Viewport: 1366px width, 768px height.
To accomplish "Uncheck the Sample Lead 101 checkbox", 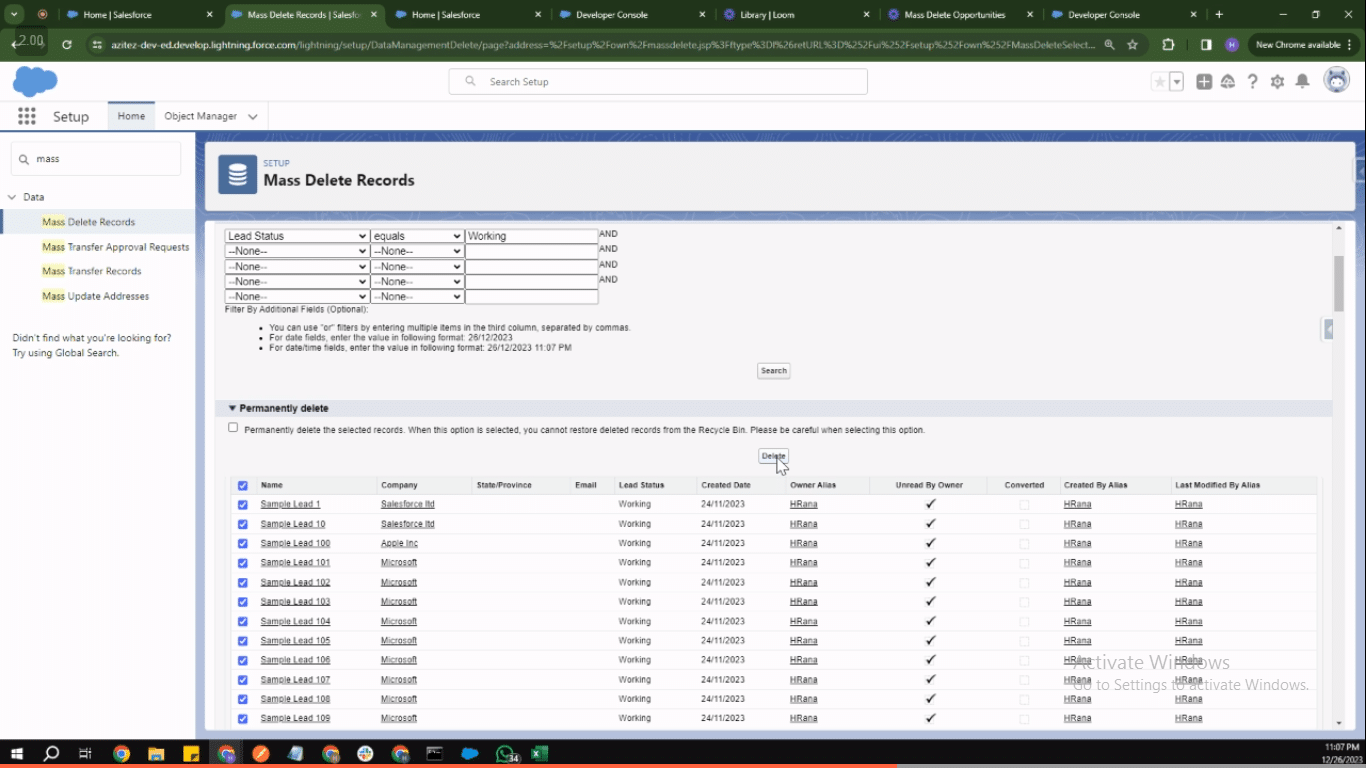I will pos(242,563).
